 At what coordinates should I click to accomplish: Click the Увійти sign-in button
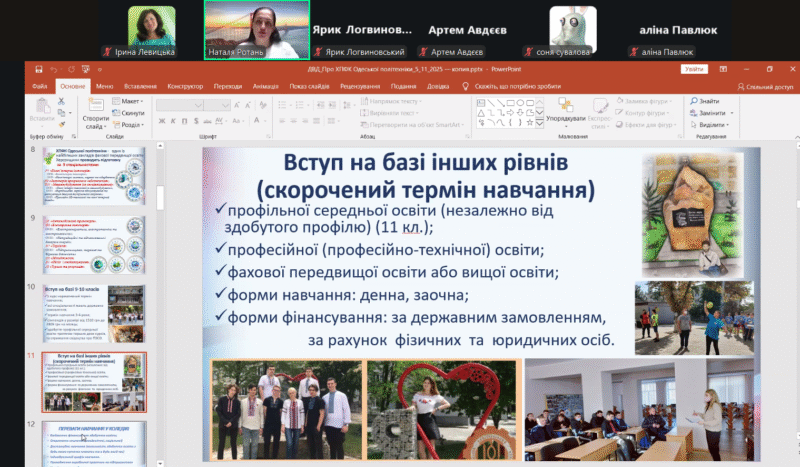(x=693, y=69)
